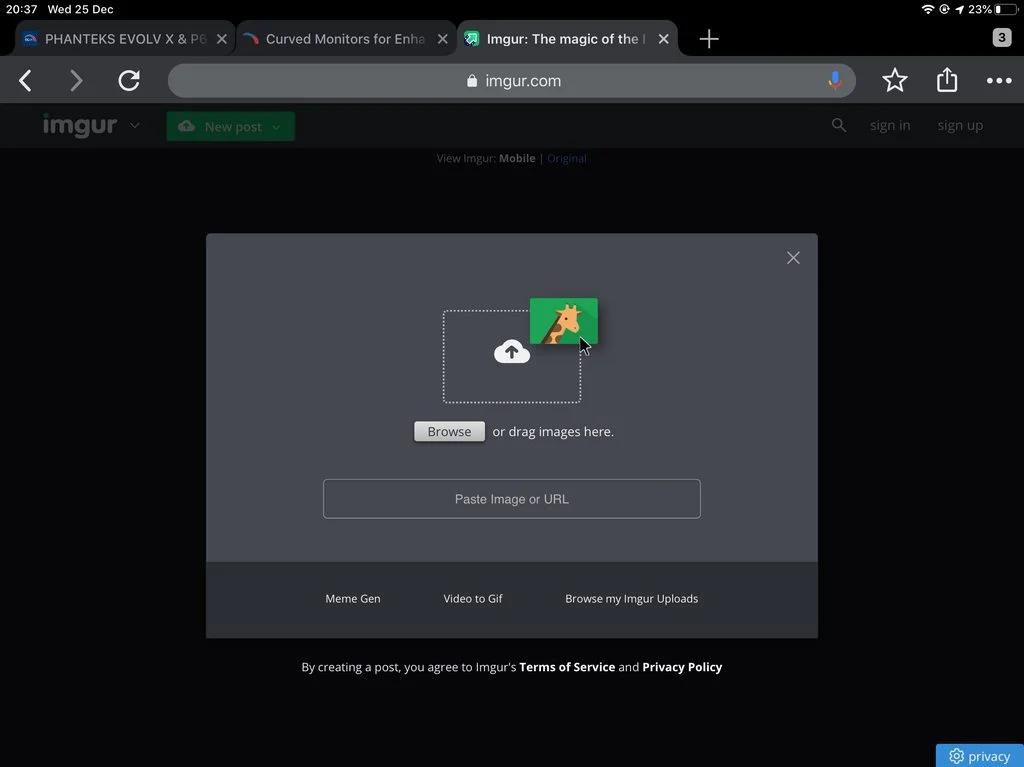The width and height of the screenshot is (1024, 767).
Task: Close the Curved Monitors tab
Action: 442,39
